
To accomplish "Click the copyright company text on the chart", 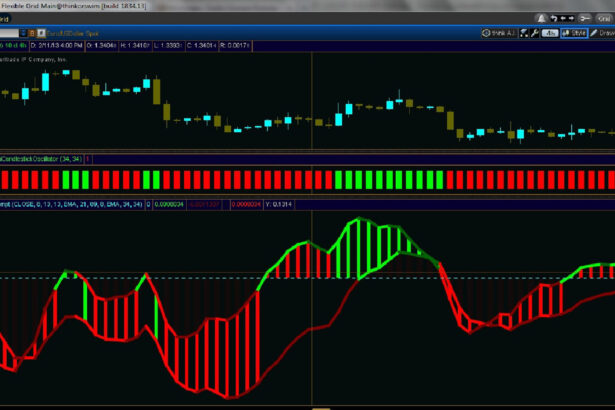I will pos(33,60).
